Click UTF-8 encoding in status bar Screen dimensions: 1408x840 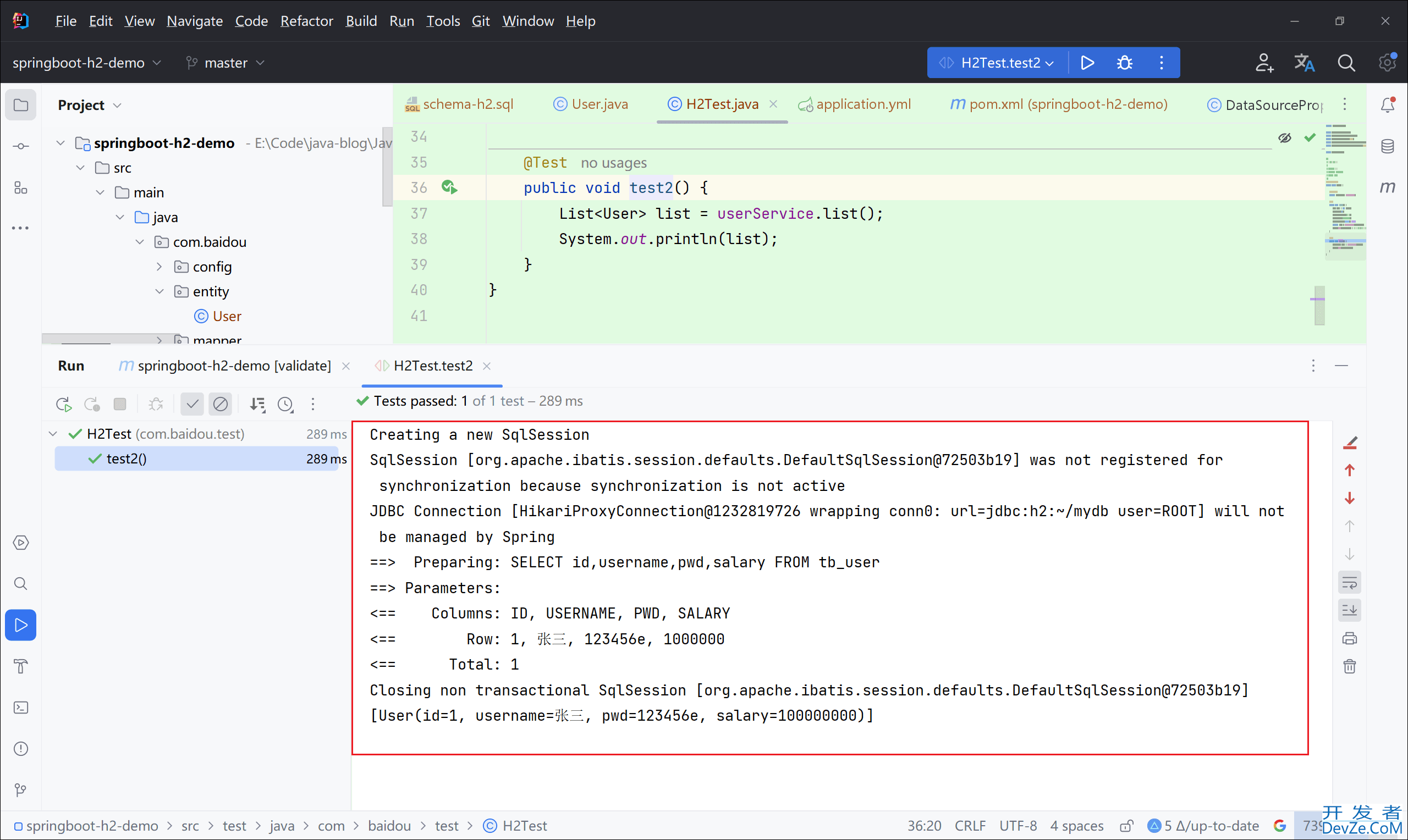tap(1018, 826)
